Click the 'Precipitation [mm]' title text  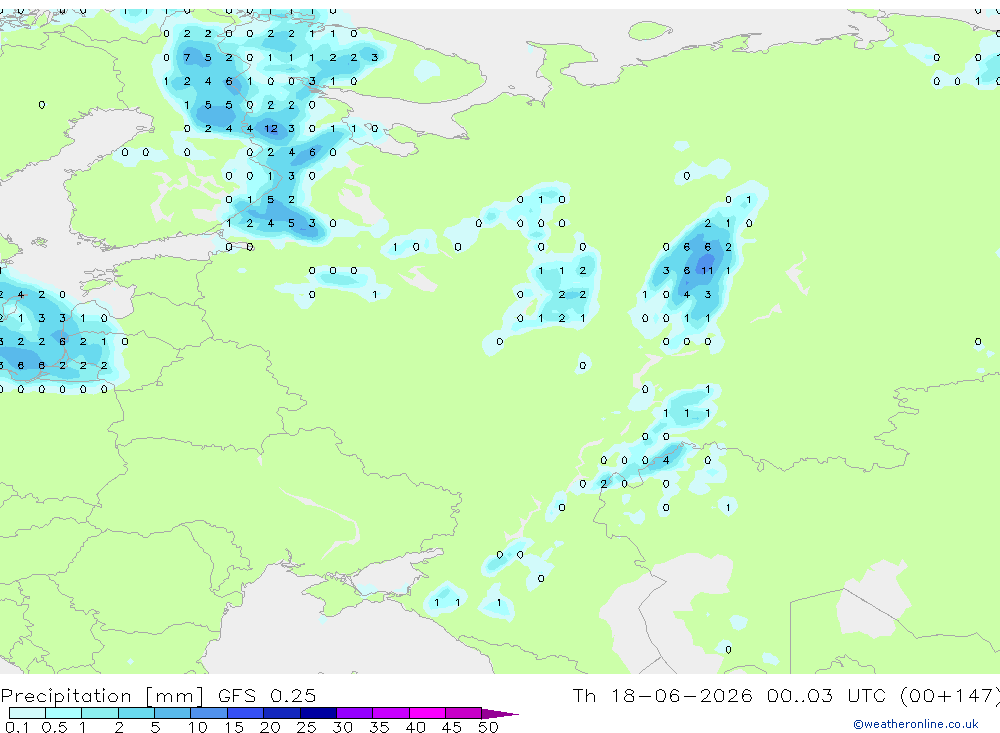pyautogui.click(x=103, y=695)
